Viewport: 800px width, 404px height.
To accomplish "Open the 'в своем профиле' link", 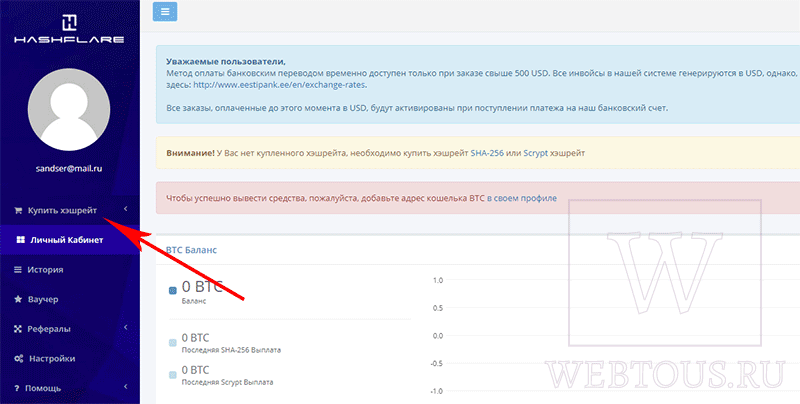I will 521,198.
